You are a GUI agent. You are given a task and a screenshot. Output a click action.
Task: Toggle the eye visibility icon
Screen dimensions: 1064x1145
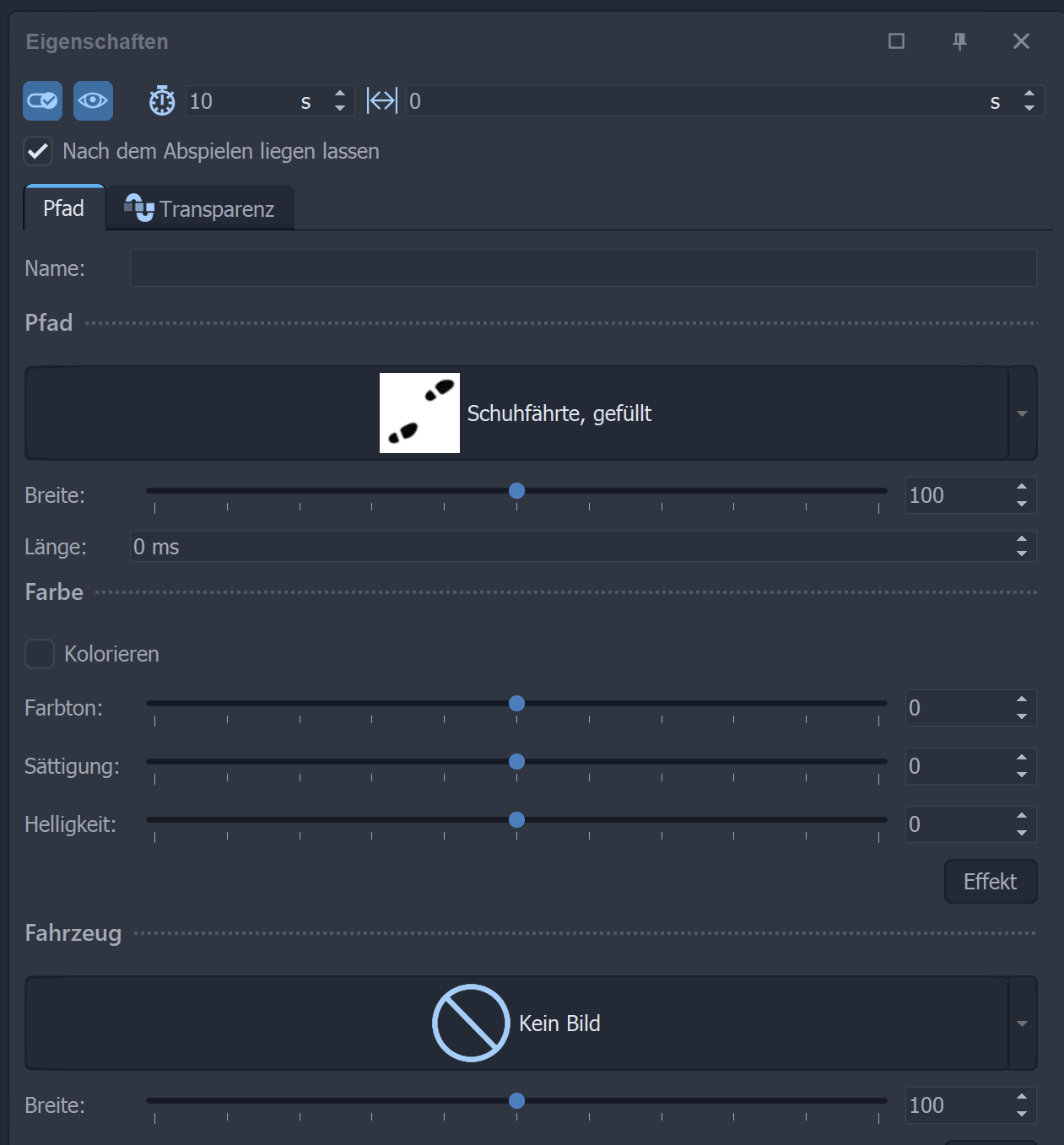[x=93, y=101]
